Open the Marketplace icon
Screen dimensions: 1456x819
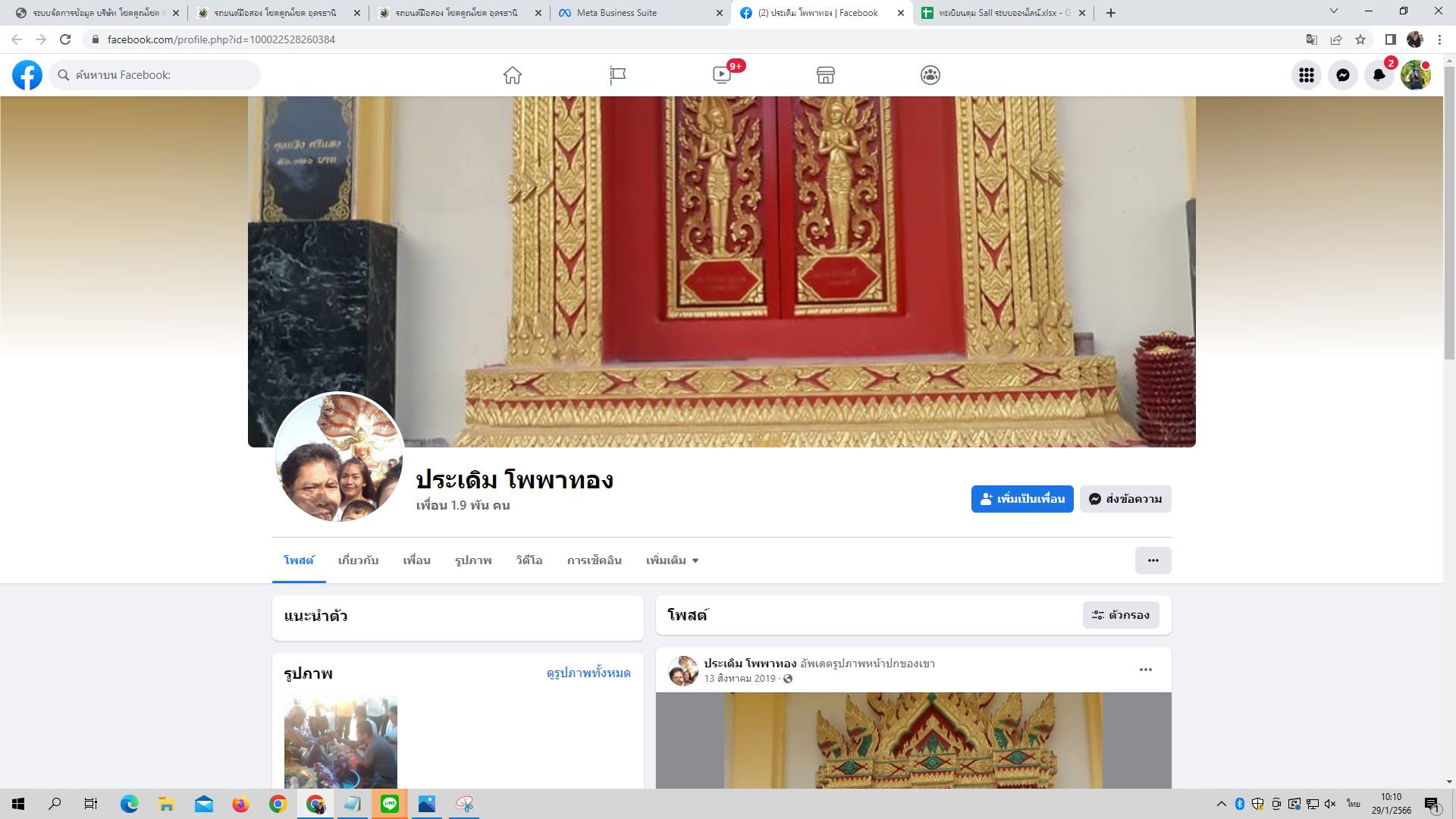coord(826,75)
